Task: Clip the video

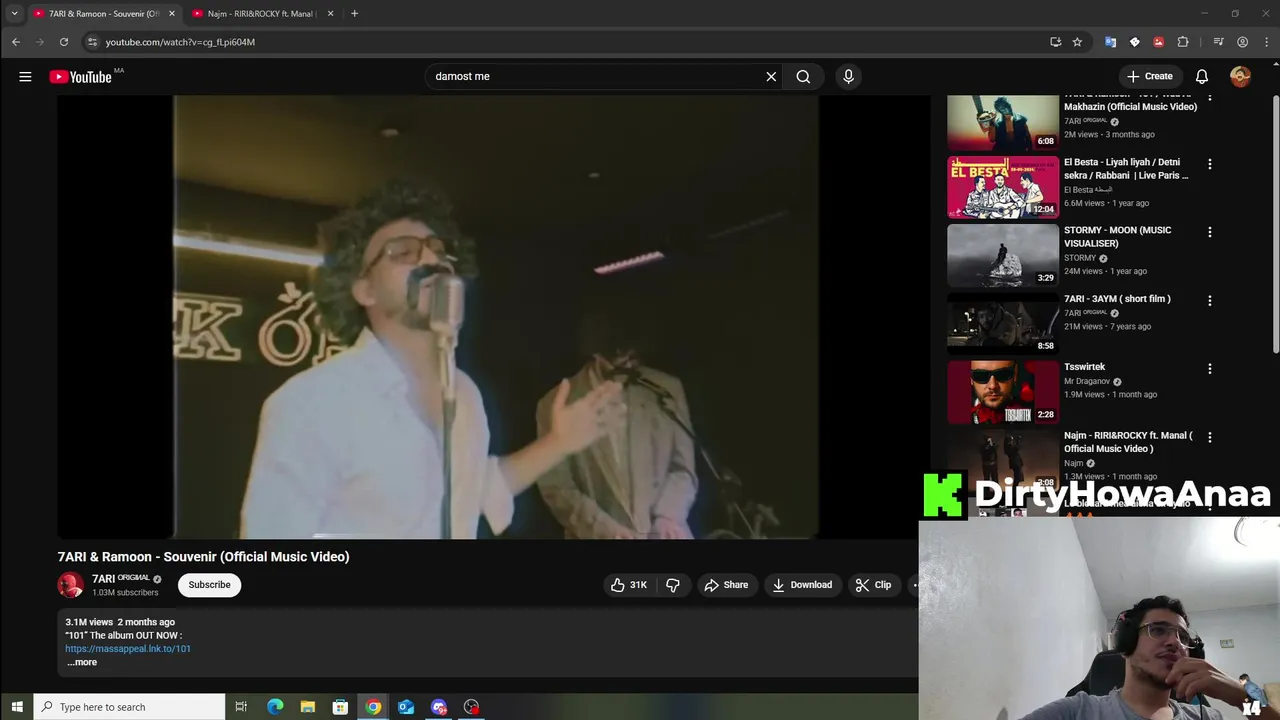Action: pyautogui.click(x=873, y=585)
